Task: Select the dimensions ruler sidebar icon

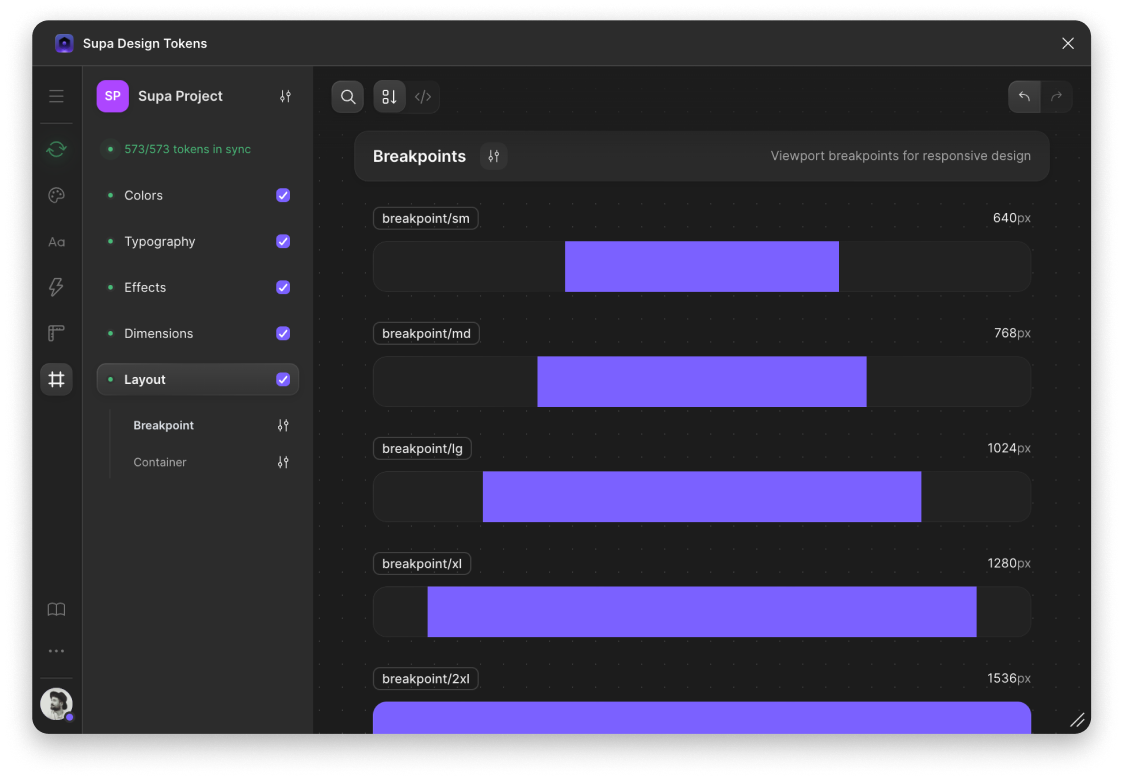Action: pos(56,333)
